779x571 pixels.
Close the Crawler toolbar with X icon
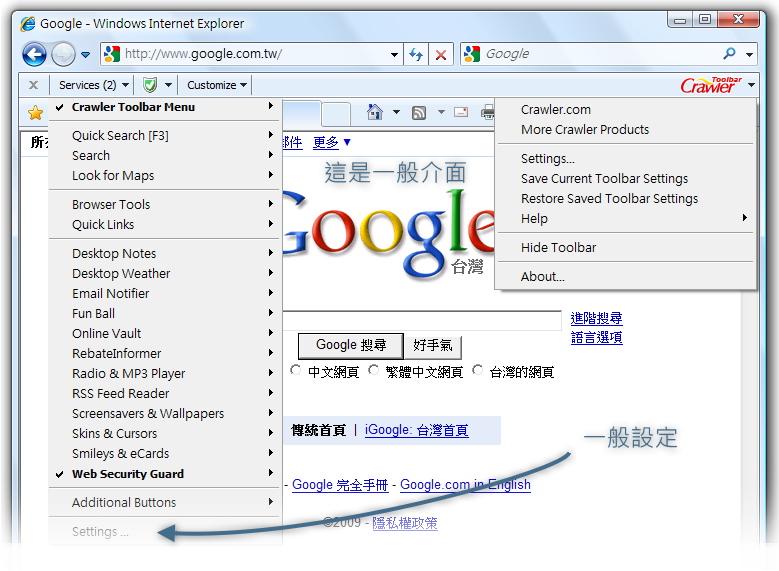tap(33, 85)
